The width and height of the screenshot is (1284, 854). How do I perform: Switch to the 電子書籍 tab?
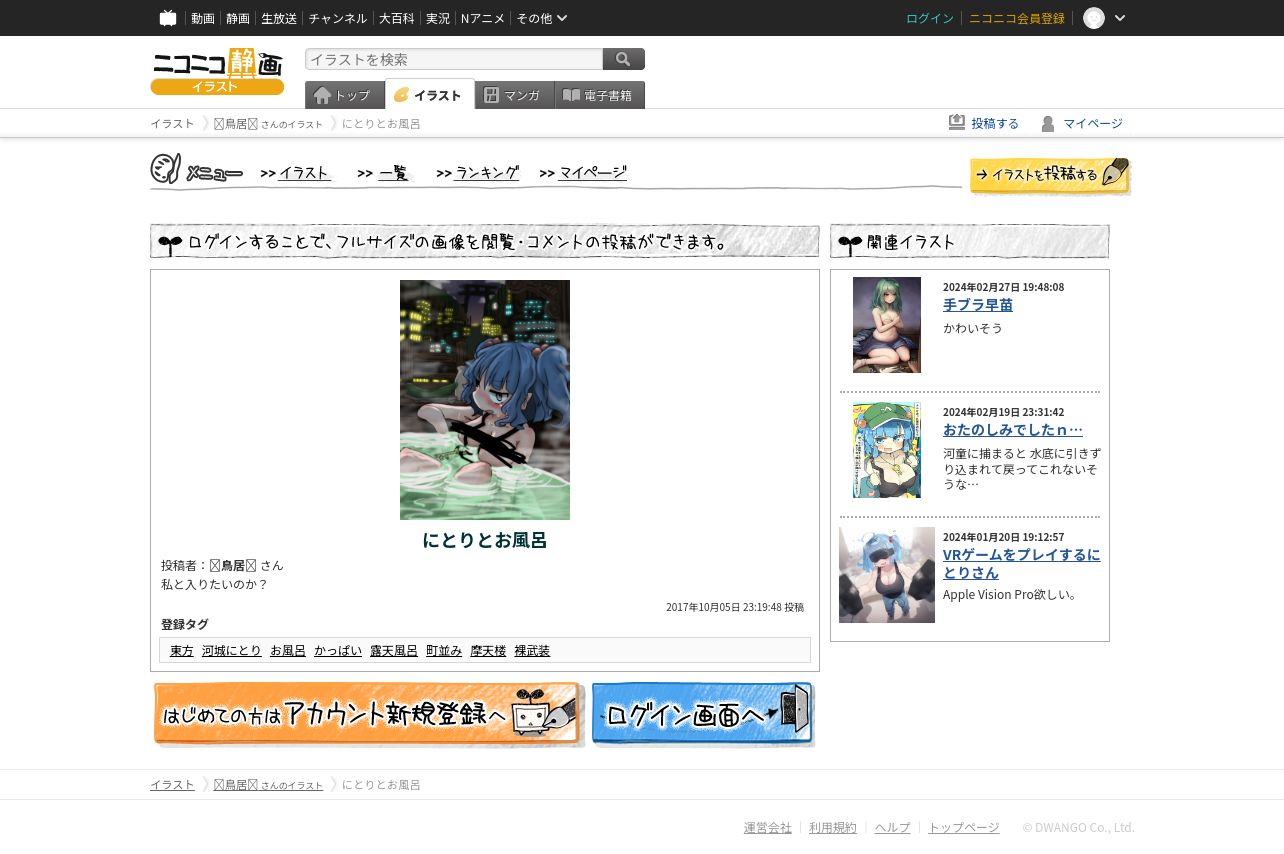tap(600, 95)
